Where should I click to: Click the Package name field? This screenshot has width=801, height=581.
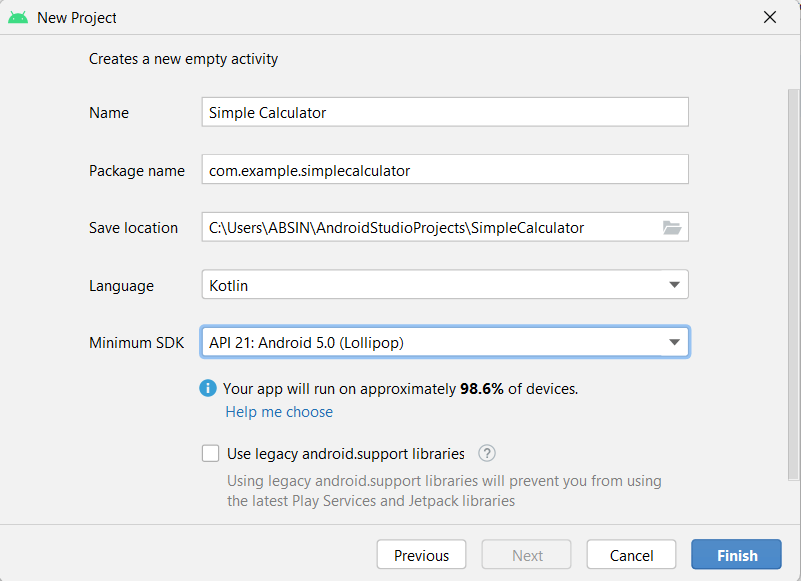point(445,169)
